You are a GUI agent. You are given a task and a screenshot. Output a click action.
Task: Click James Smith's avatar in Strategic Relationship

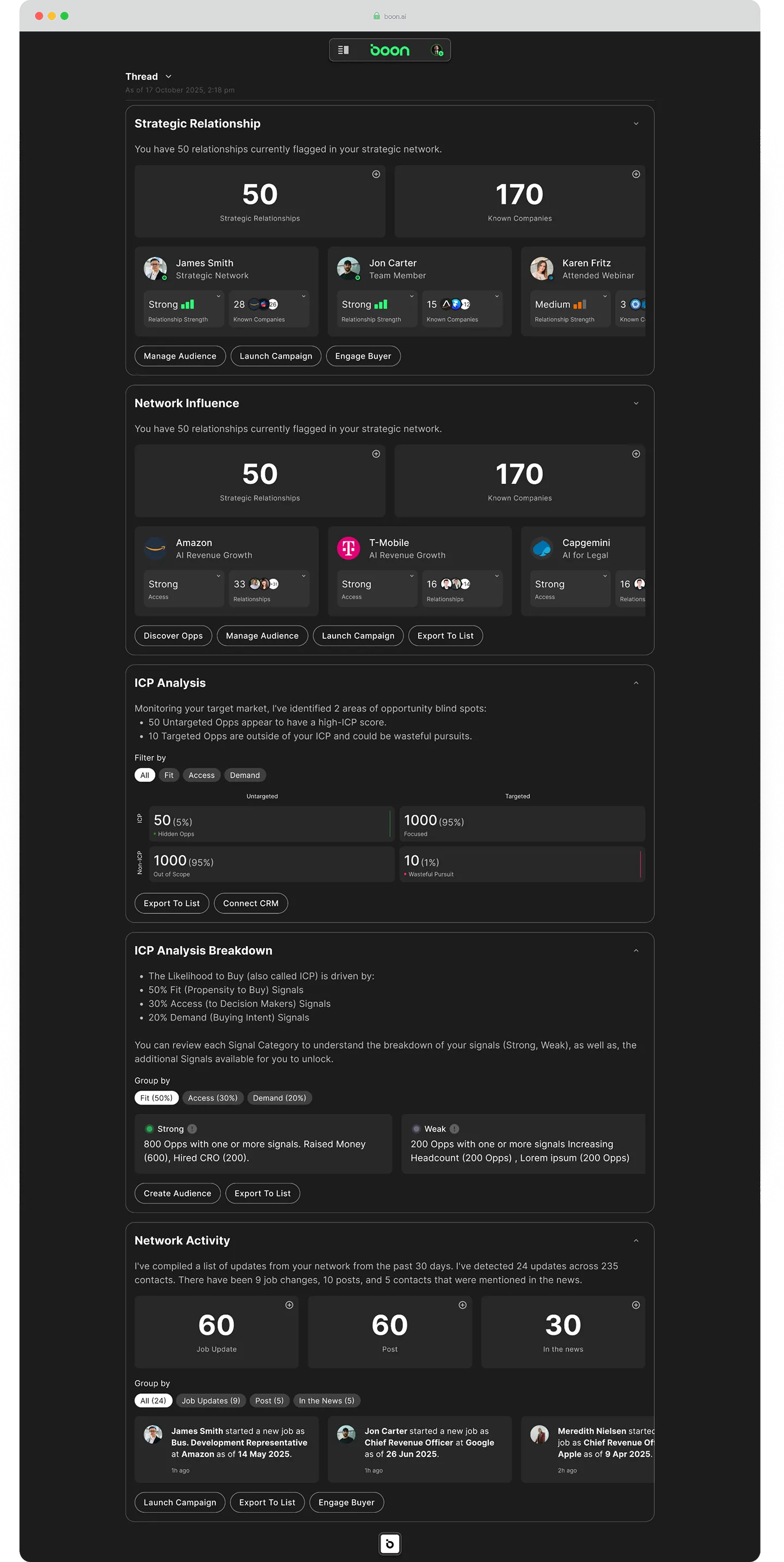pos(155,269)
